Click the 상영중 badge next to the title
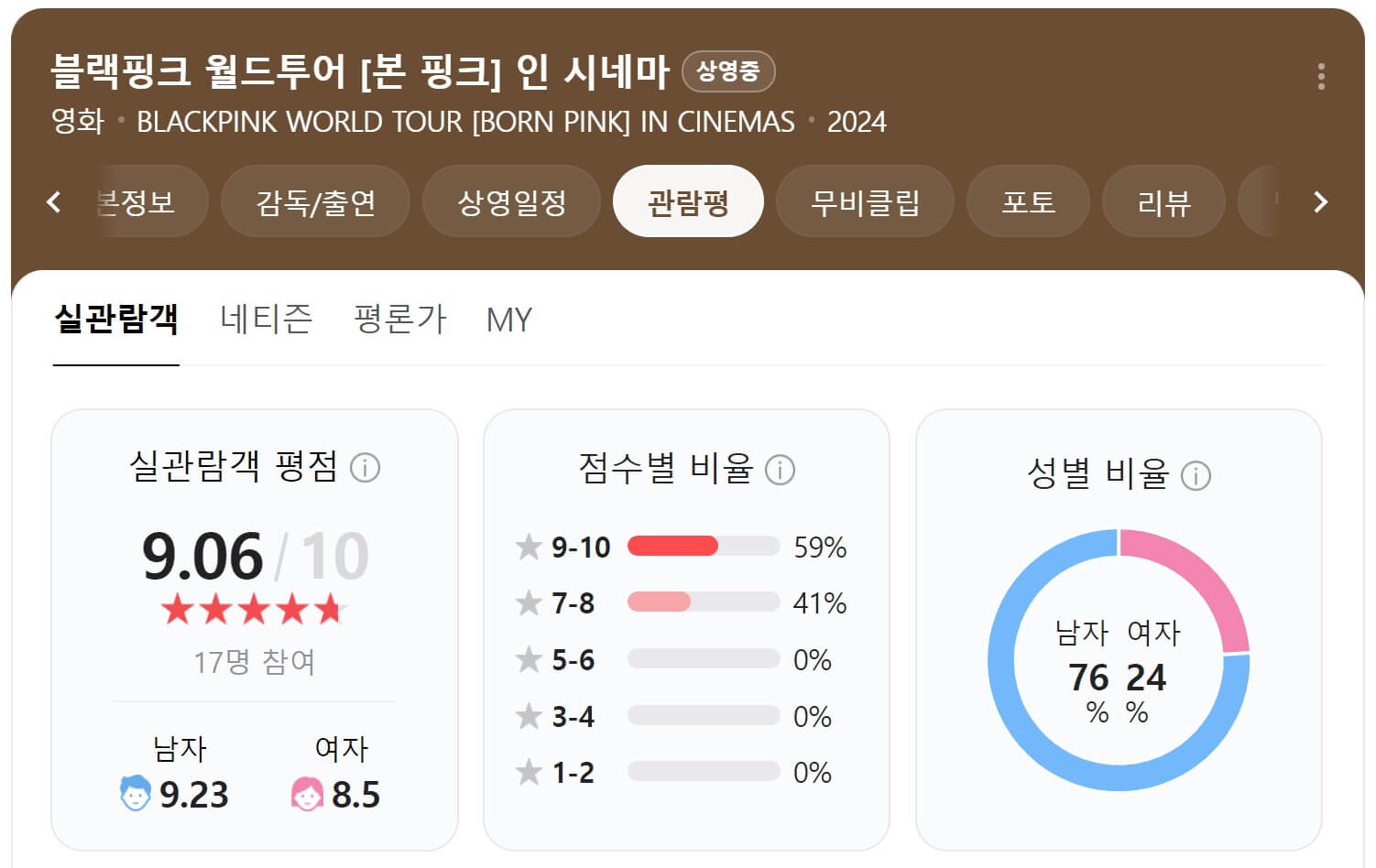This screenshot has height=868, width=1376. point(728,71)
